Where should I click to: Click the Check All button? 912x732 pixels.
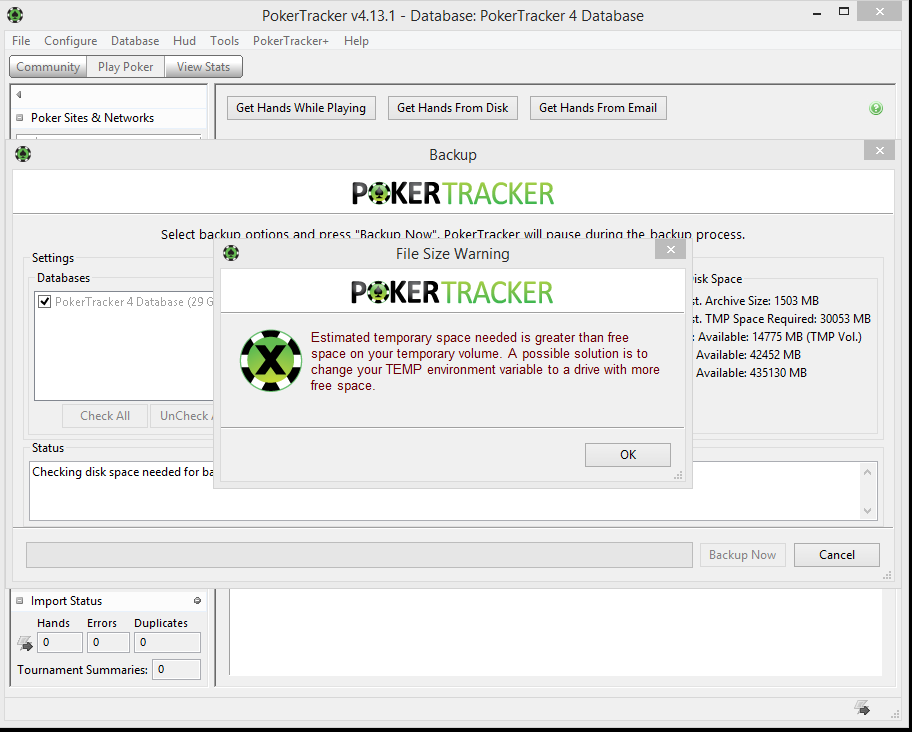click(x=105, y=416)
